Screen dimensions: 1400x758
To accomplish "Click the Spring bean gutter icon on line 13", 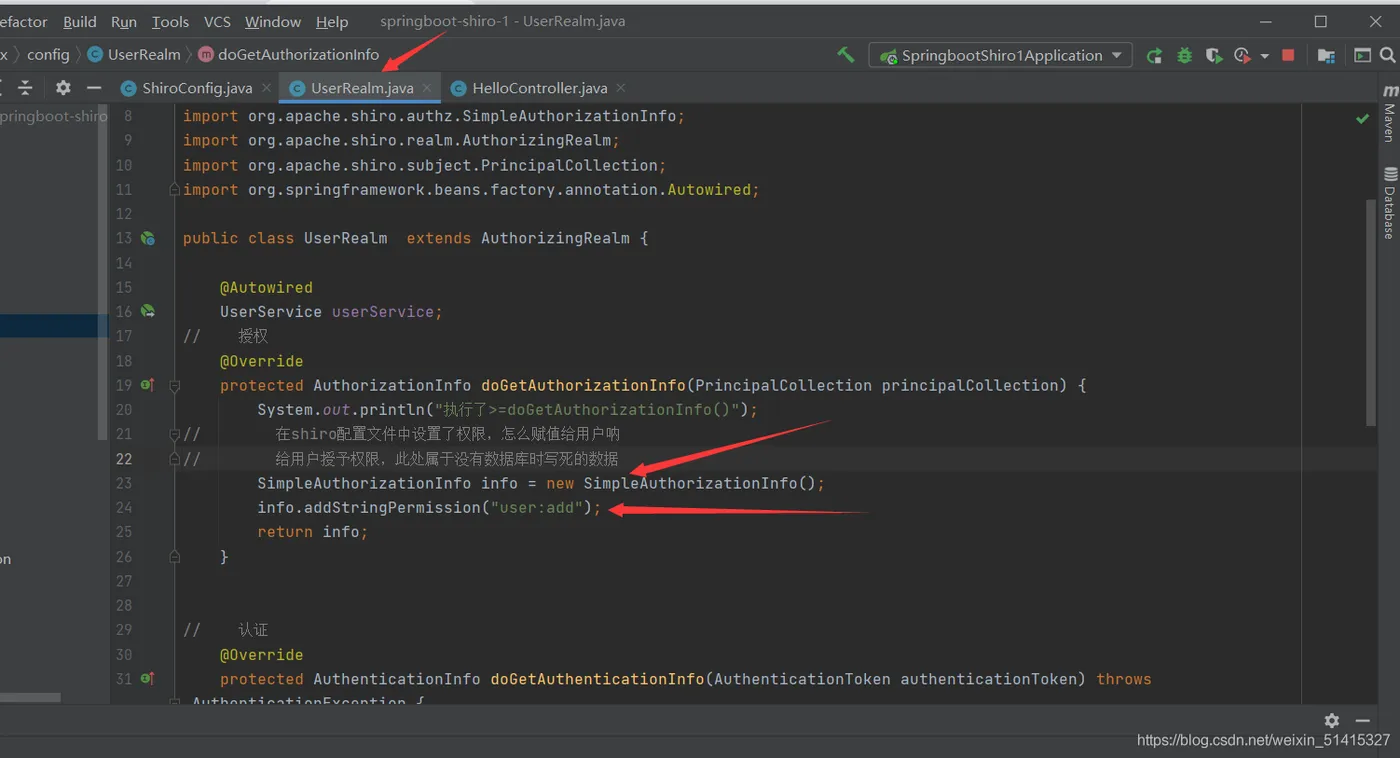I will (148, 238).
